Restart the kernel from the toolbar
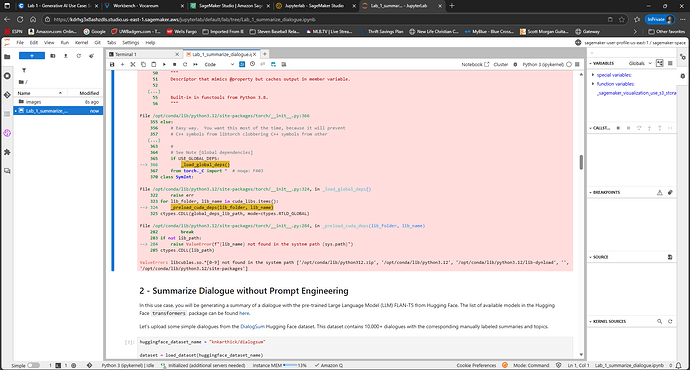This screenshot has height=370, width=690. (x=185, y=64)
